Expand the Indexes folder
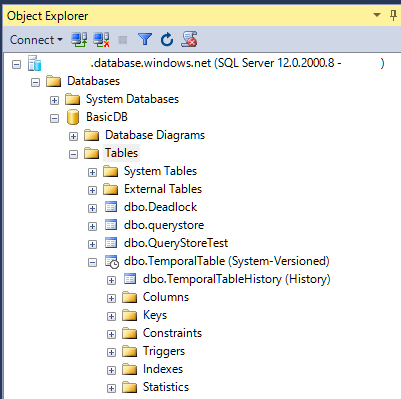This screenshot has height=399, width=401. pos(111,370)
